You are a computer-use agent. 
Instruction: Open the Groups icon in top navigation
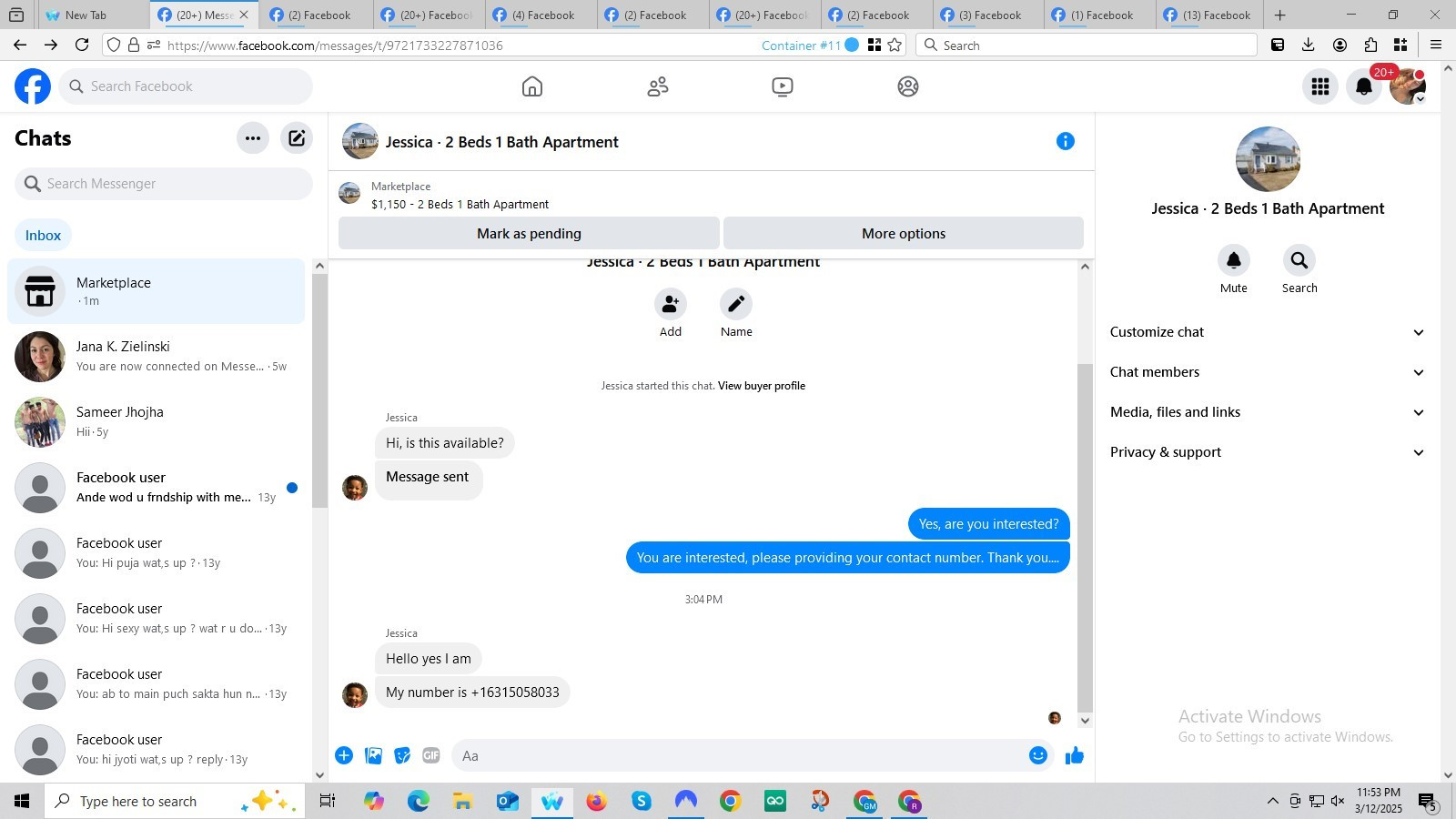click(908, 86)
